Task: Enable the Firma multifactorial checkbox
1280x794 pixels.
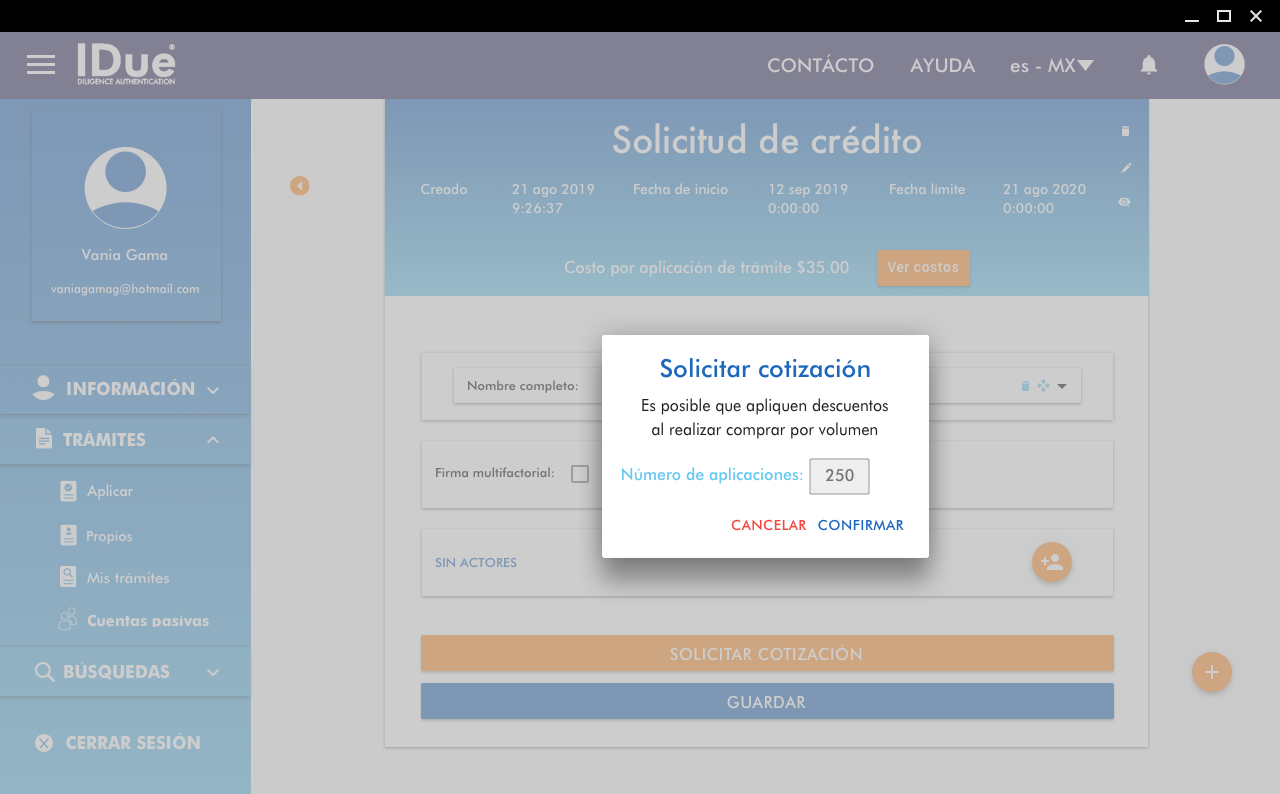Action: (580, 474)
